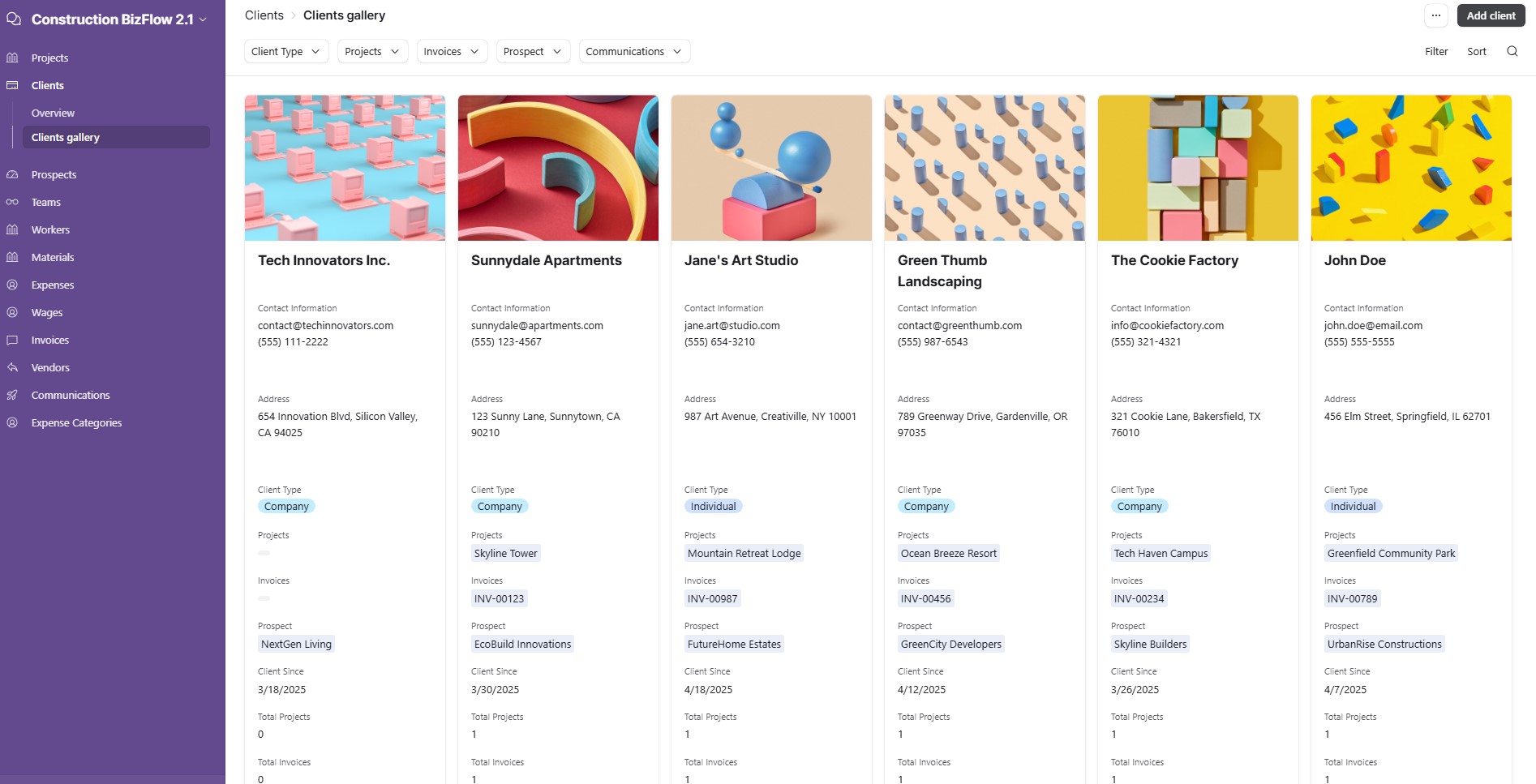Expand the Client Type filter dropdown
Image resolution: width=1536 pixels, height=784 pixels.
pos(285,51)
